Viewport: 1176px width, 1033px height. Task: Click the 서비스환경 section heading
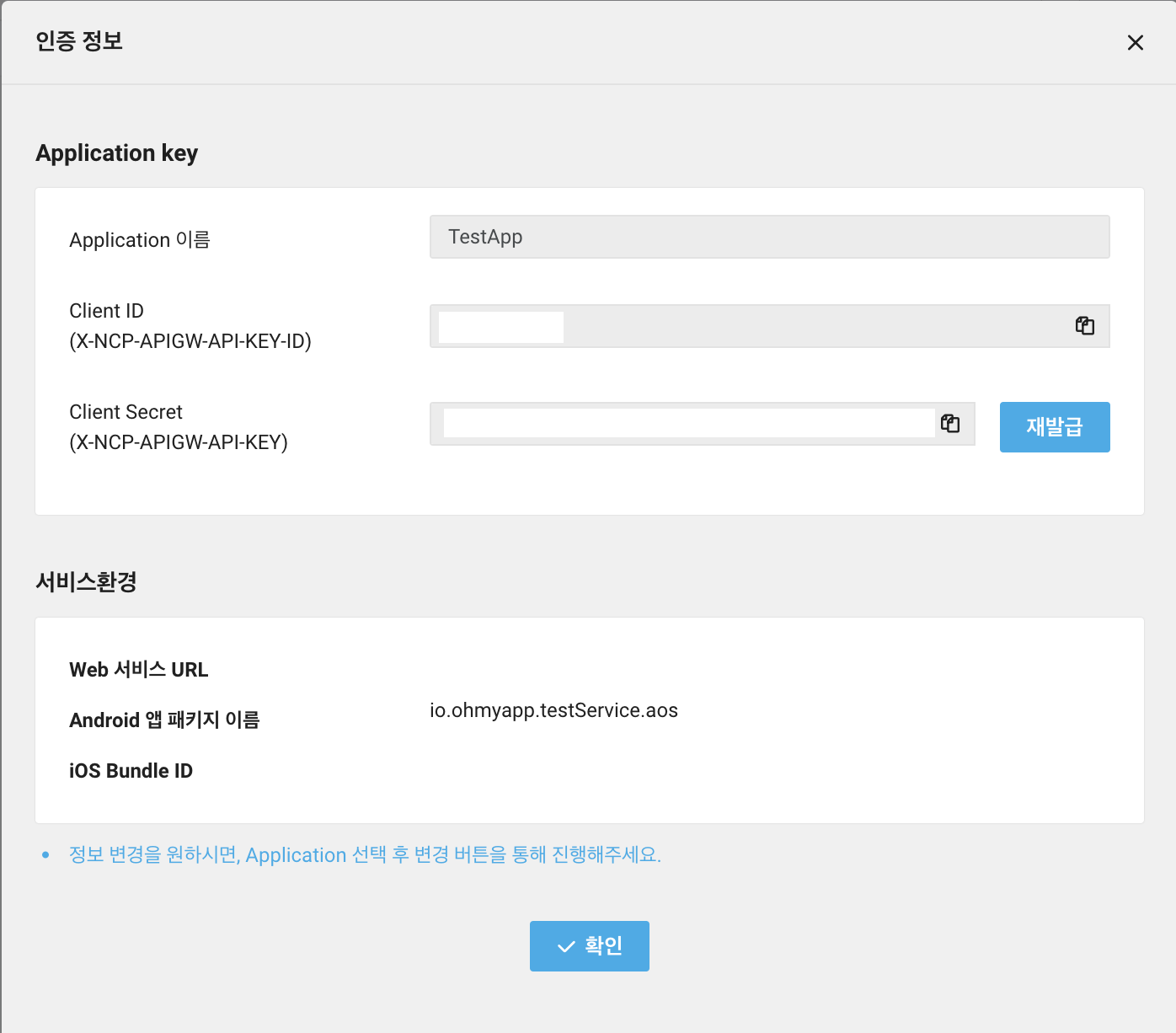pos(86,581)
